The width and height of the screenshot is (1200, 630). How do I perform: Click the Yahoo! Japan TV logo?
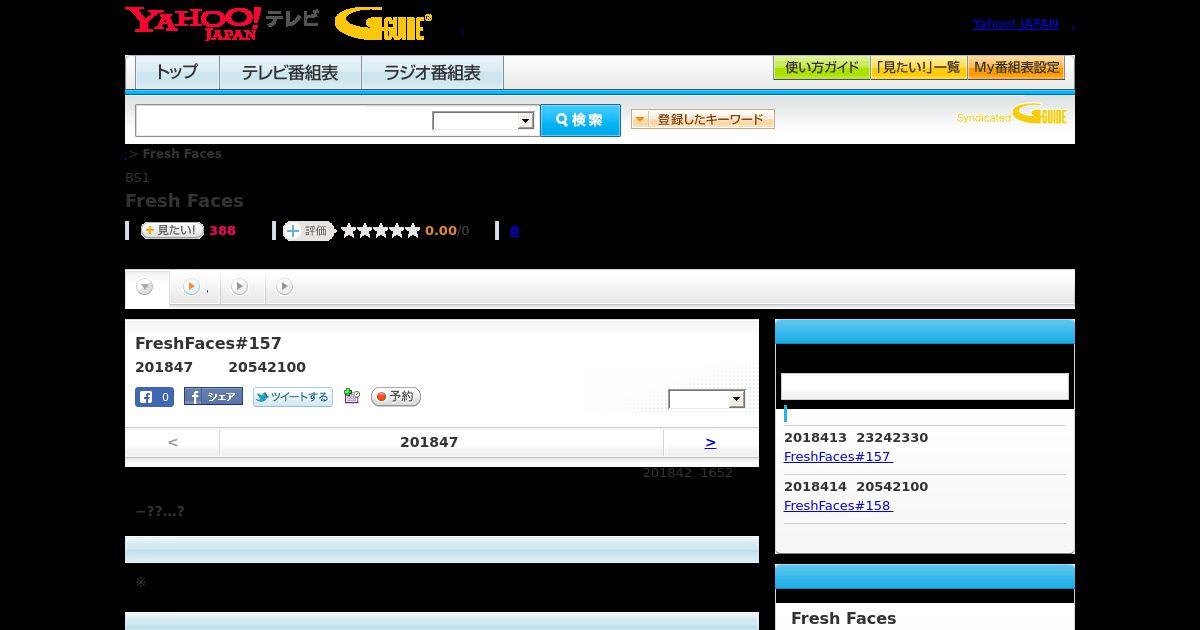click(x=222, y=23)
